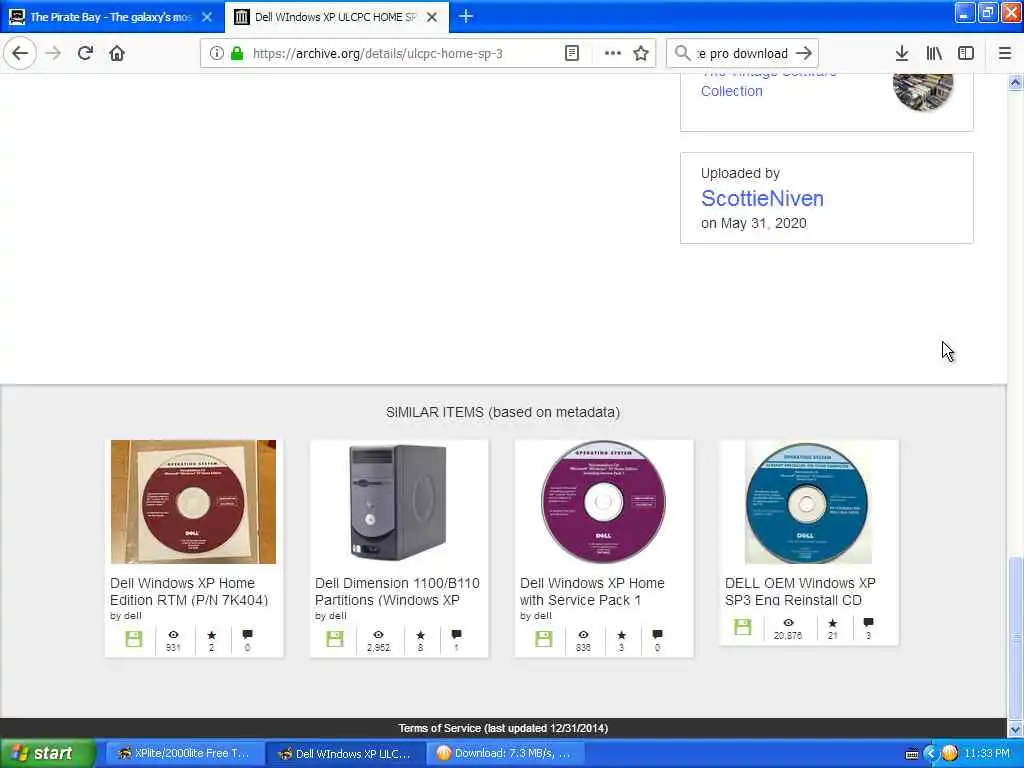The image size is (1024, 768).
Task: Open the downloads panel
Action: click(902, 54)
